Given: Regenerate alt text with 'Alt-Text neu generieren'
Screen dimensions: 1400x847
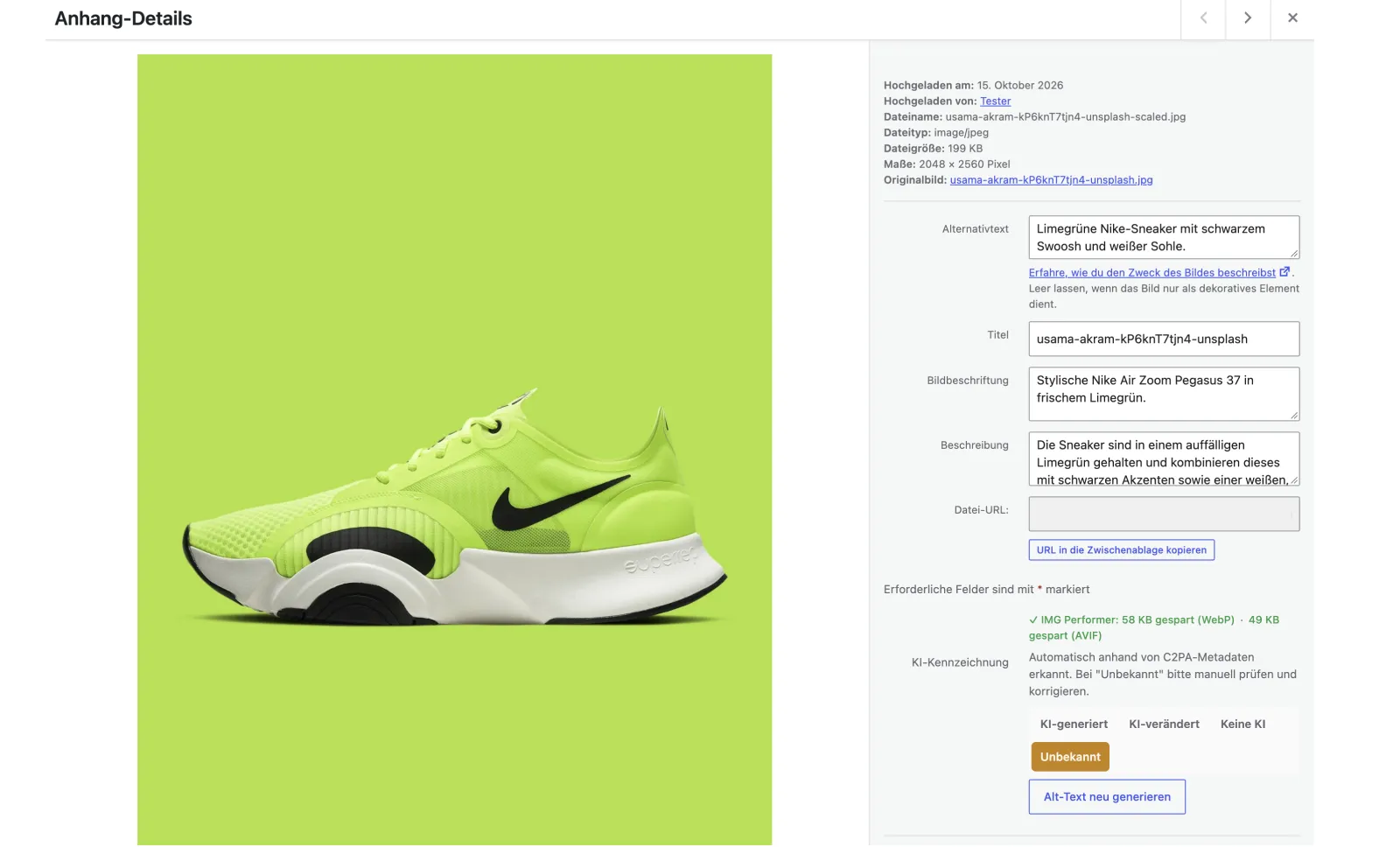Looking at the screenshot, I should click(x=1107, y=797).
